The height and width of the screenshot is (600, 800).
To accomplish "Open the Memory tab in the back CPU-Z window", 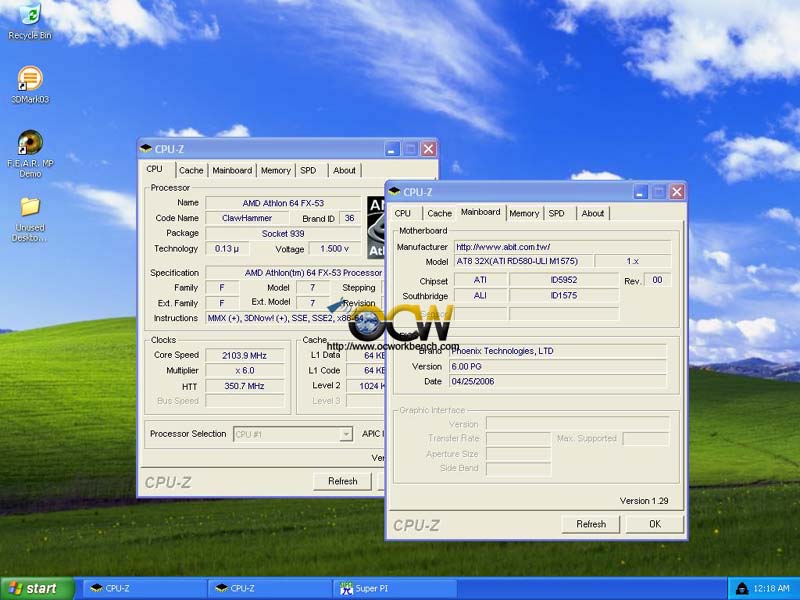I will [276, 170].
